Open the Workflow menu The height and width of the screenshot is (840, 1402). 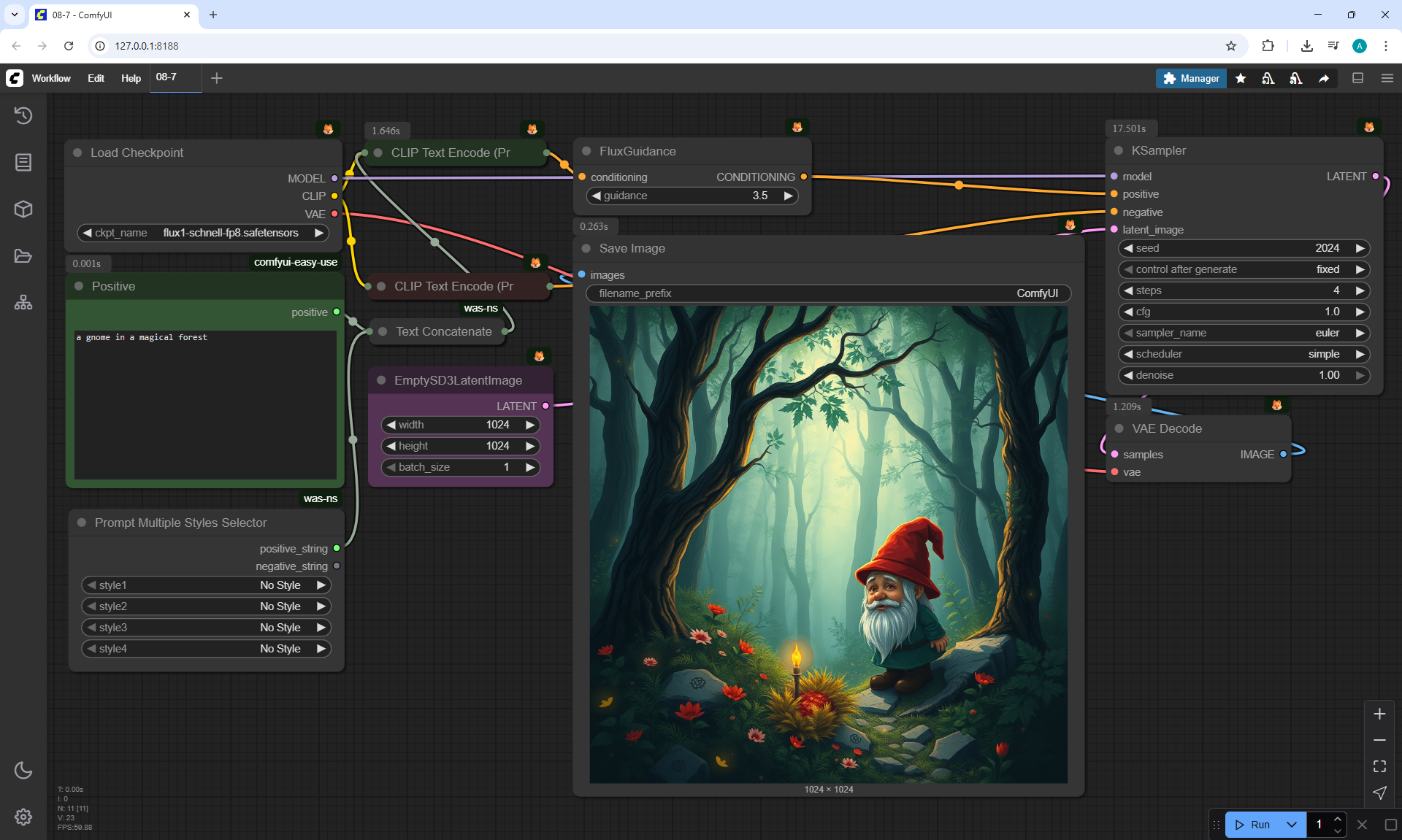[51, 78]
